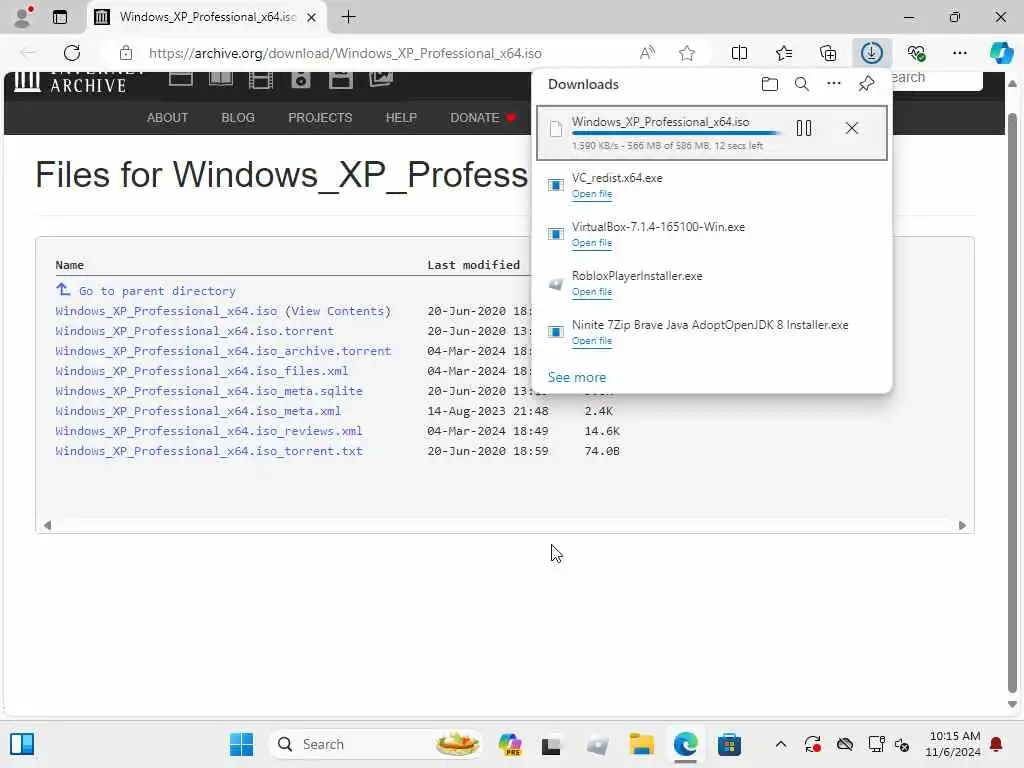Open Archive web section icon
Screen dimensions: 1024x768
click(181, 80)
